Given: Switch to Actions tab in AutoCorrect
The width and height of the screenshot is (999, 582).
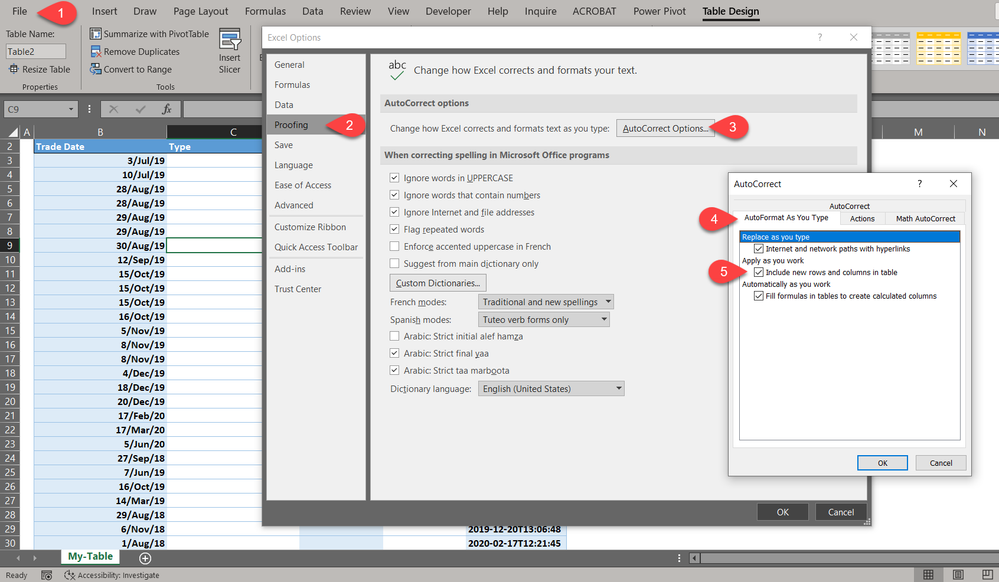Looking at the screenshot, I should click(862, 219).
